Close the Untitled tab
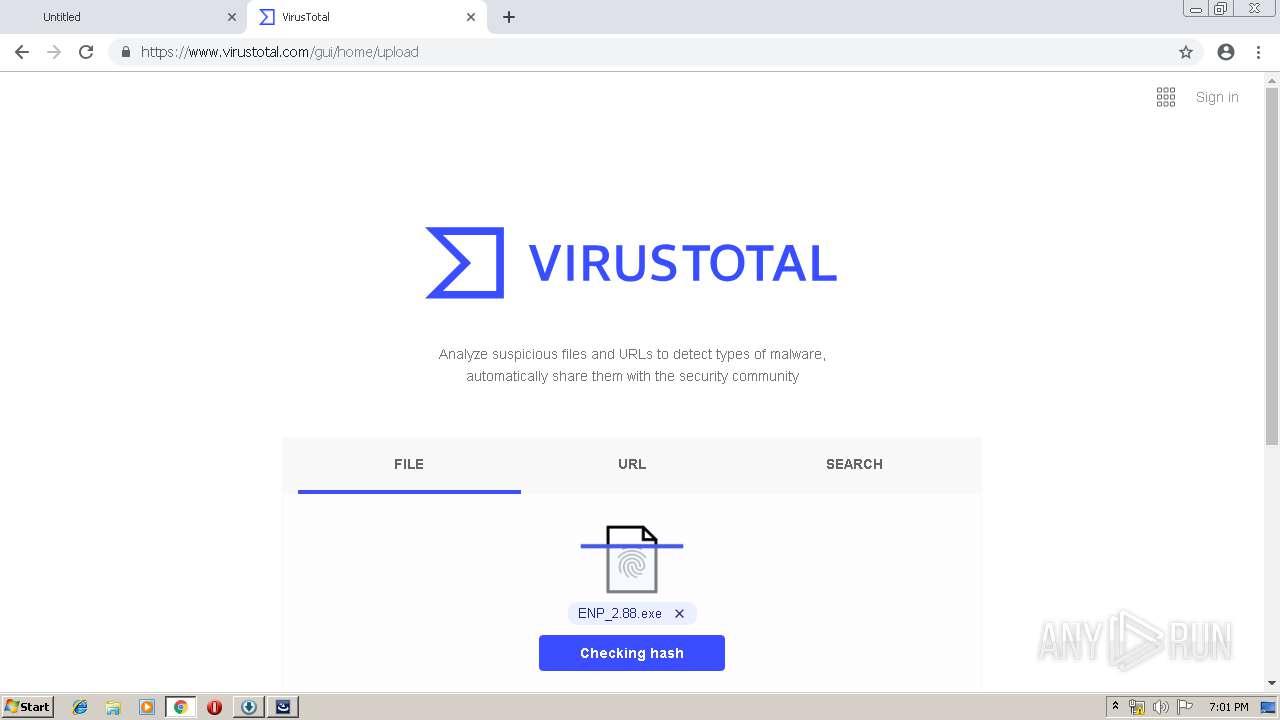Screen dimensions: 1280x720 (x=232, y=17)
